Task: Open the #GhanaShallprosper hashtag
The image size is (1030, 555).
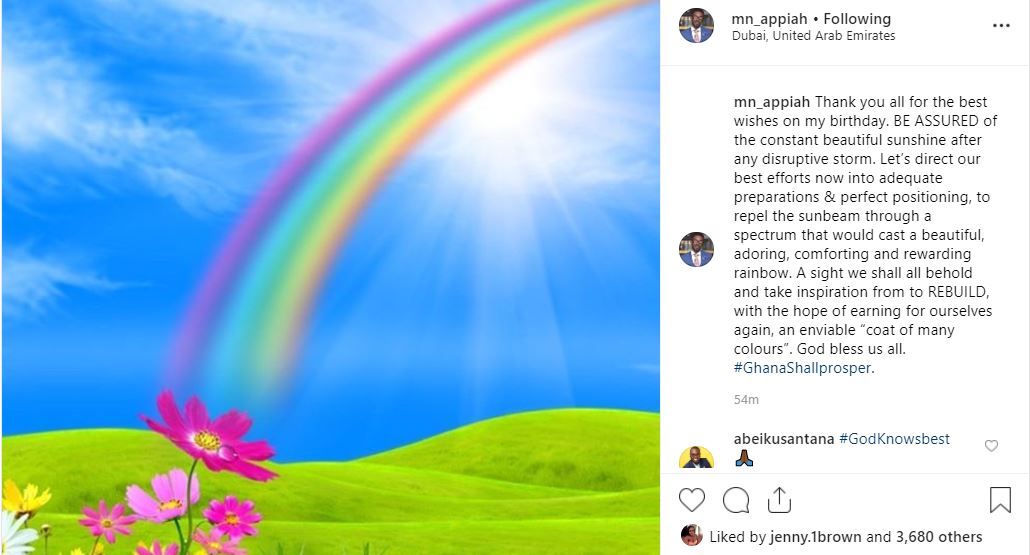Action: point(802,368)
